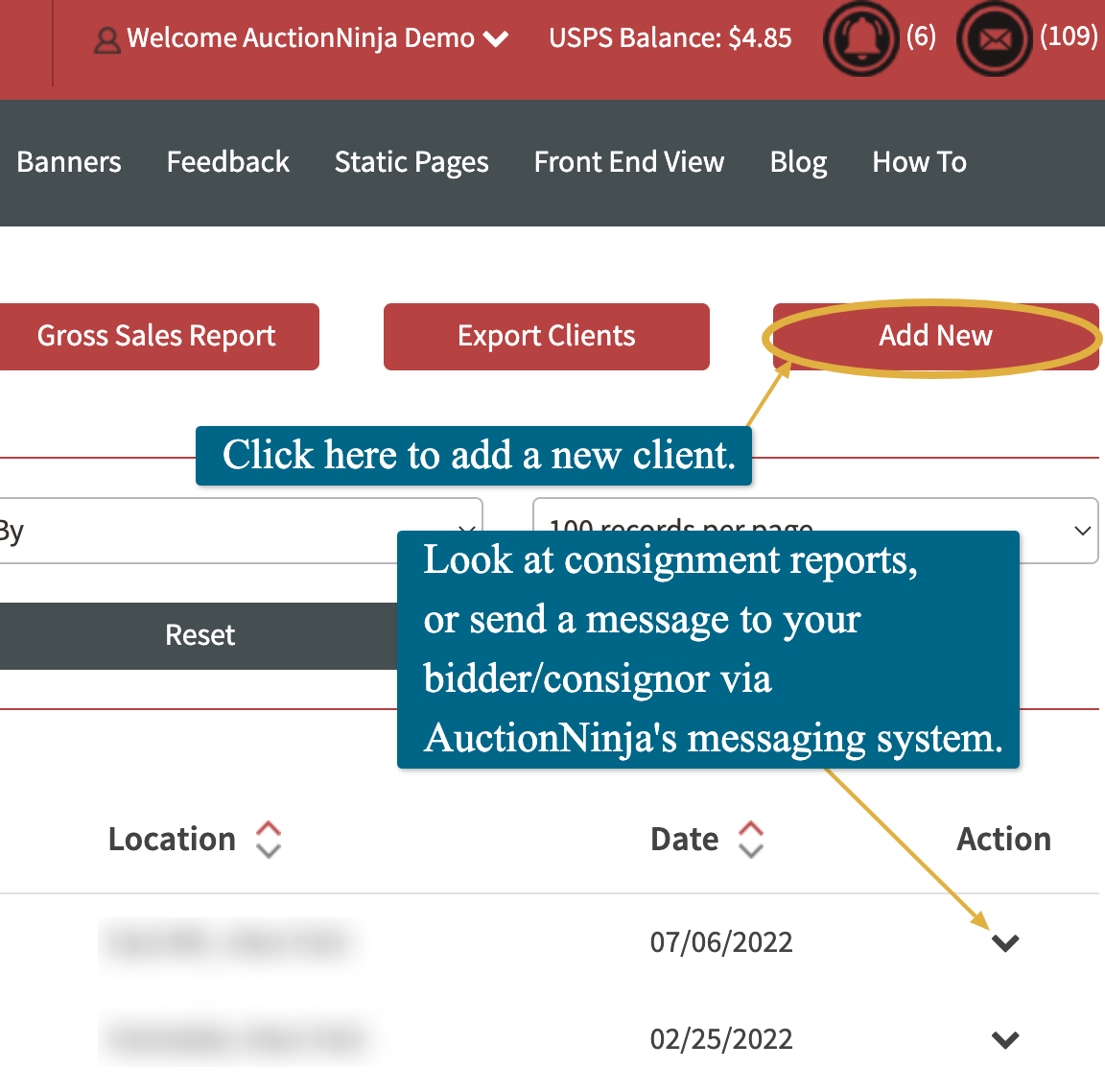1105x1092 pixels.
Task: Expand actions for the 02/25/2022 row
Action: click(x=1005, y=1039)
